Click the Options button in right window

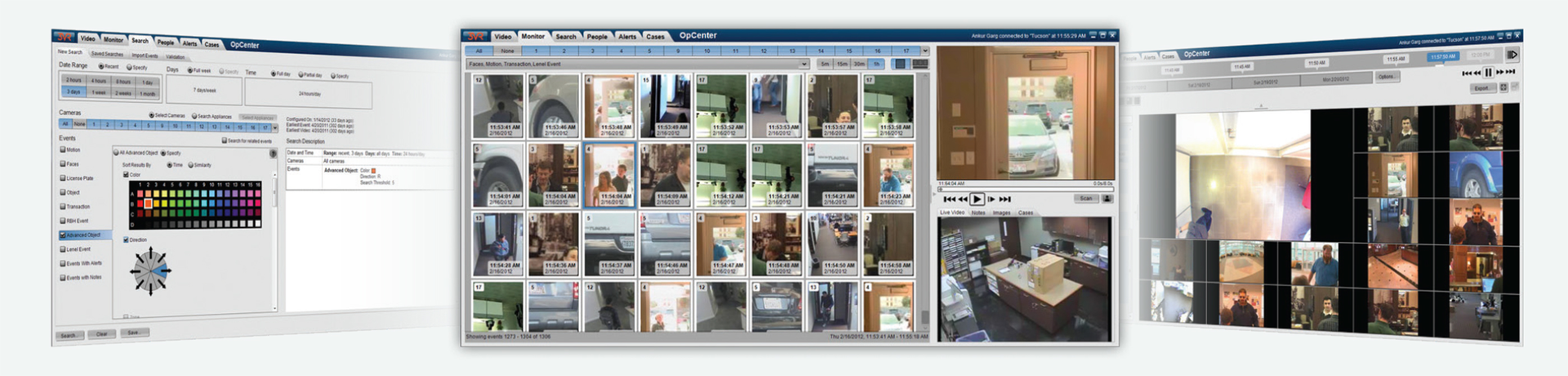1387,77
